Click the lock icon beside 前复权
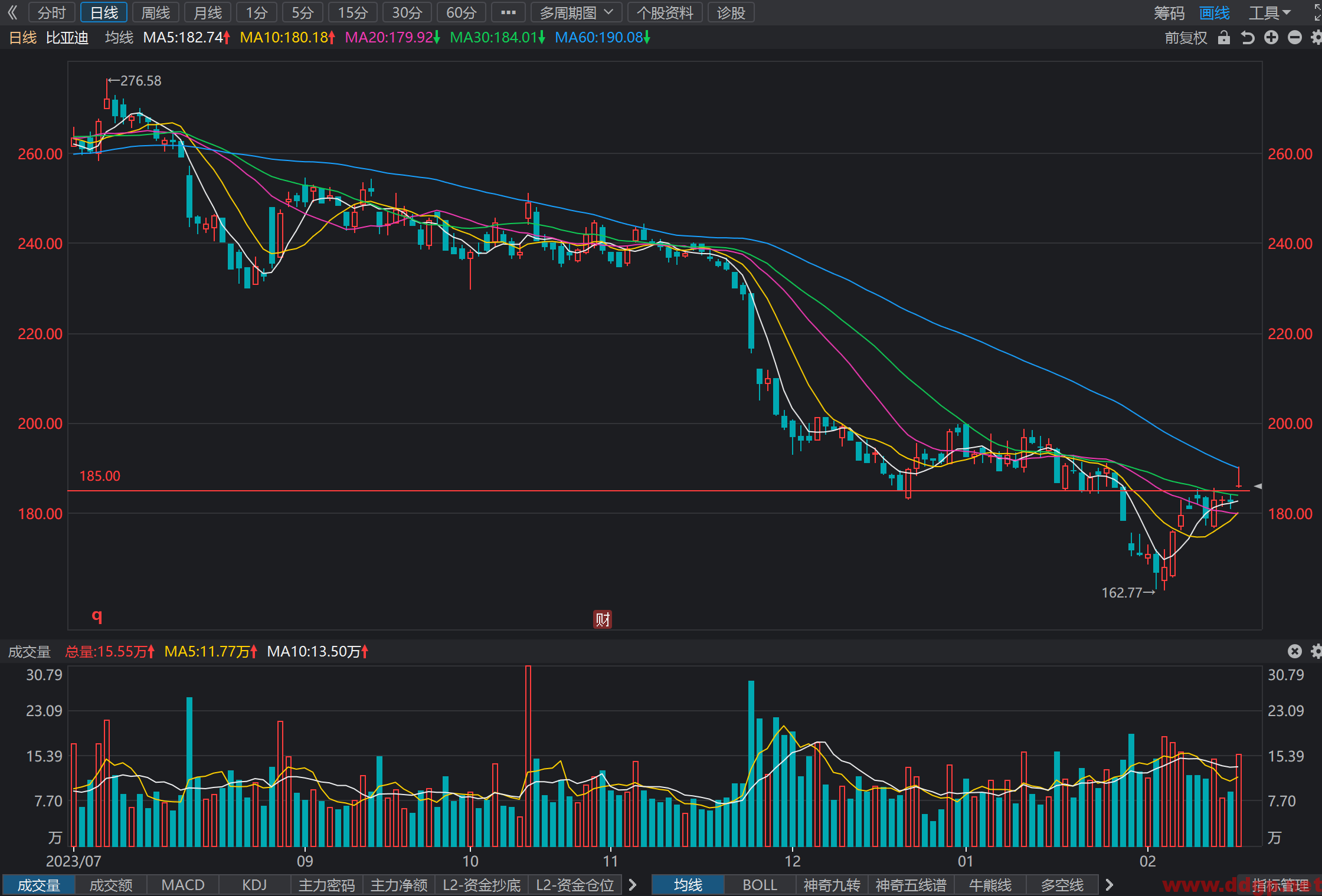 (1224, 38)
